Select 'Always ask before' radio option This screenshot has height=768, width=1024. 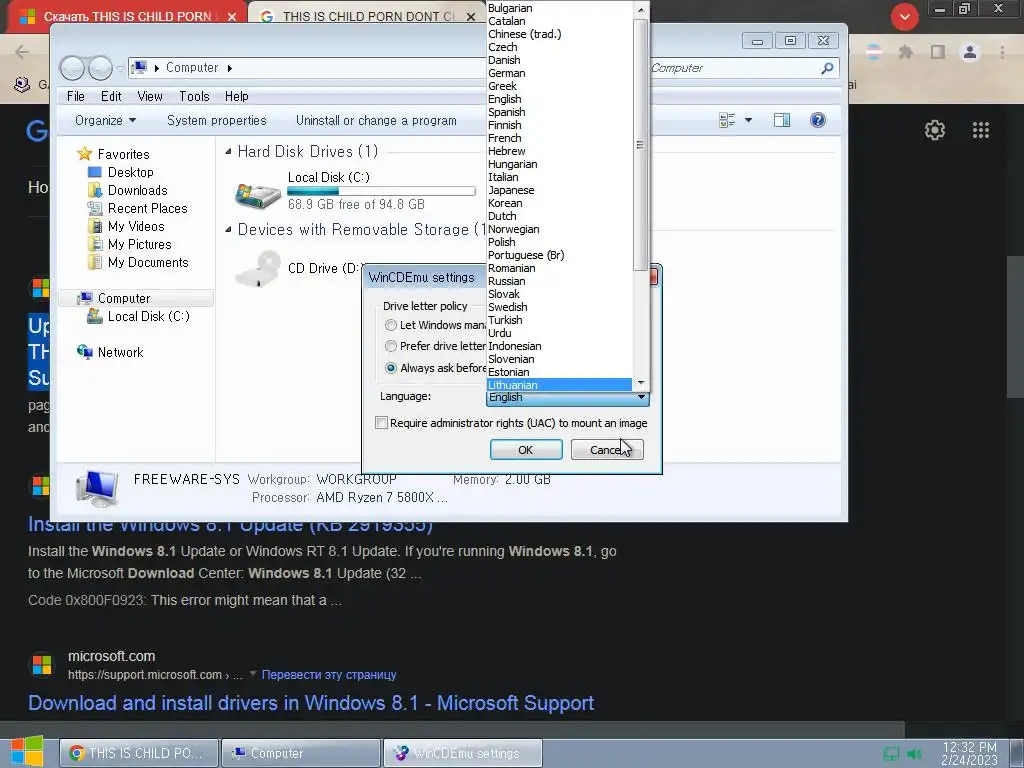(391, 368)
